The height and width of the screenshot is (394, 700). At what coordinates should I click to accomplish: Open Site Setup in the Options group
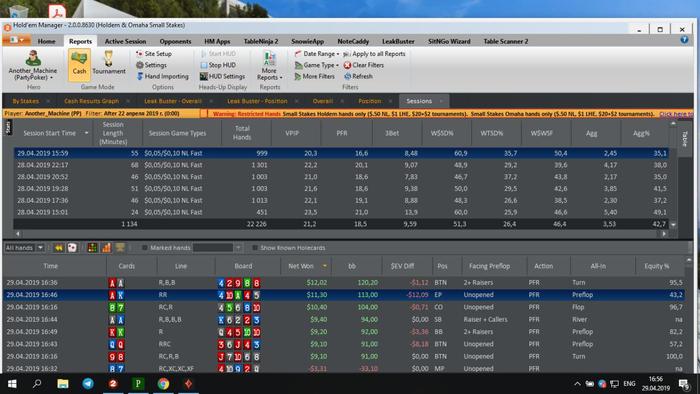[154, 54]
